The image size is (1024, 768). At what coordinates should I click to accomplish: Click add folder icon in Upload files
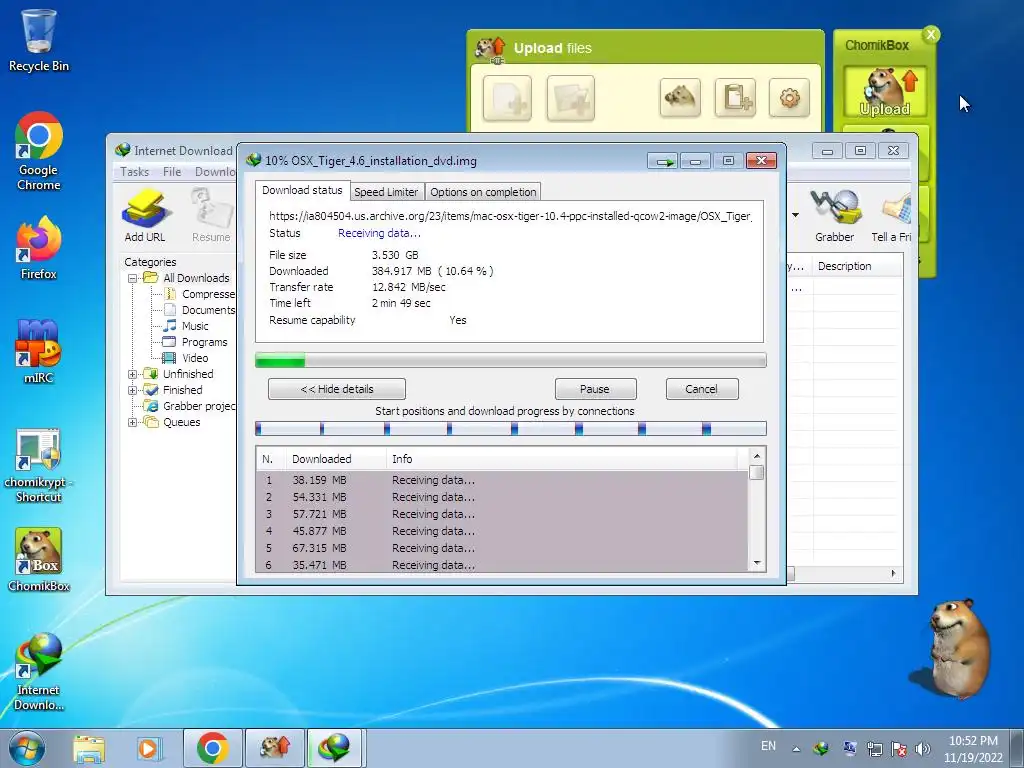(571, 99)
